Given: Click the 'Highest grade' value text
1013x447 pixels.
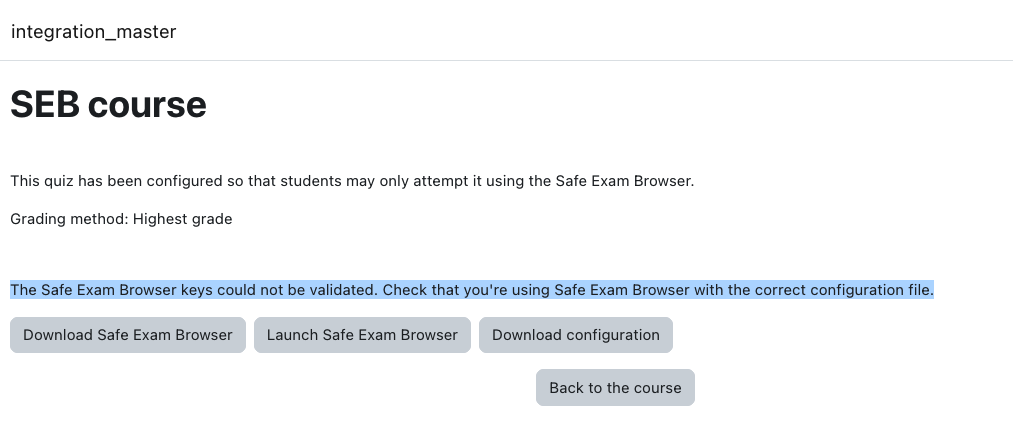Looking at the screenshot, I should coord(183,219).
